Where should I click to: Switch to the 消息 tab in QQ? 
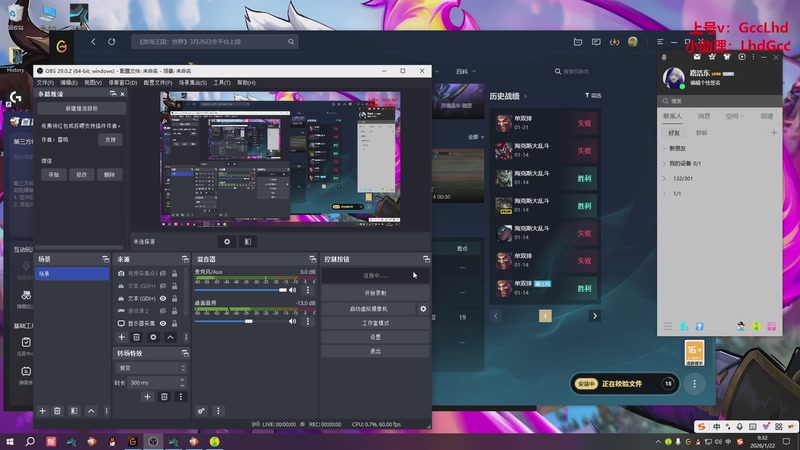coord(704,116)
